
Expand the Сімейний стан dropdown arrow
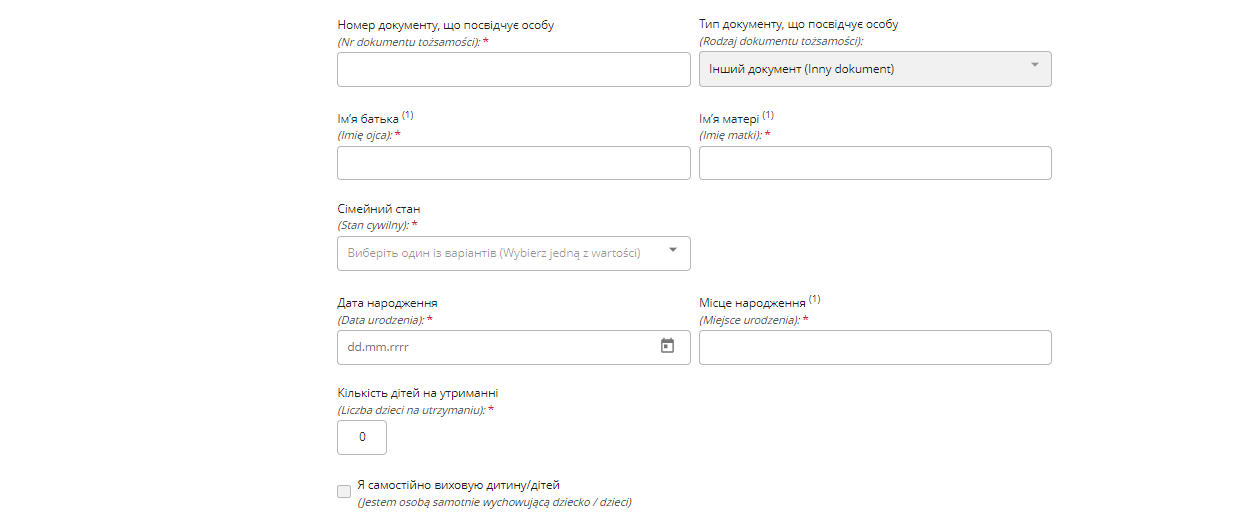pos(673,250)
